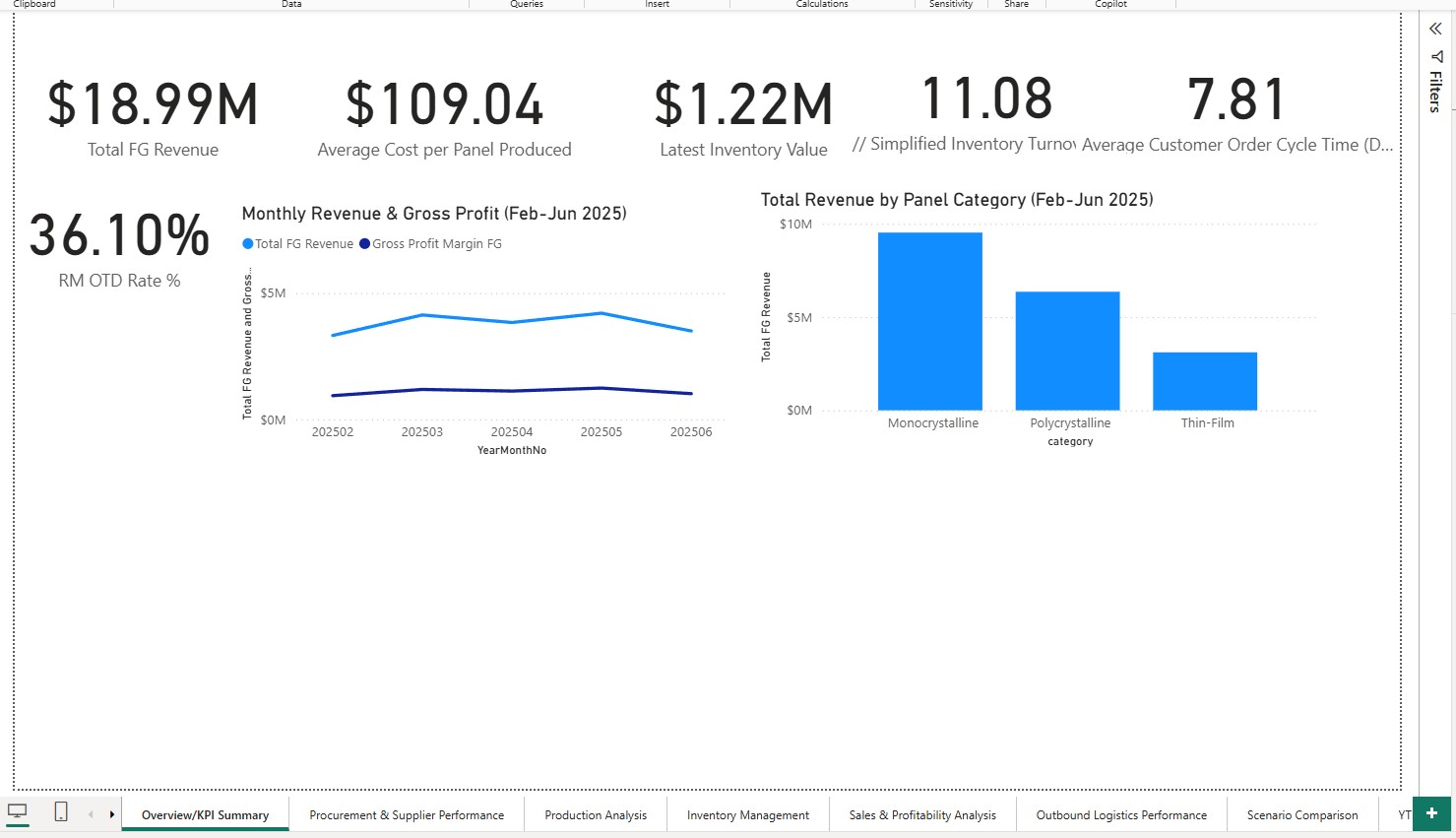Select the Sales & Profitability Analysis tab
The height and width of the screenshot is (838, 1456).
(921, 814)
